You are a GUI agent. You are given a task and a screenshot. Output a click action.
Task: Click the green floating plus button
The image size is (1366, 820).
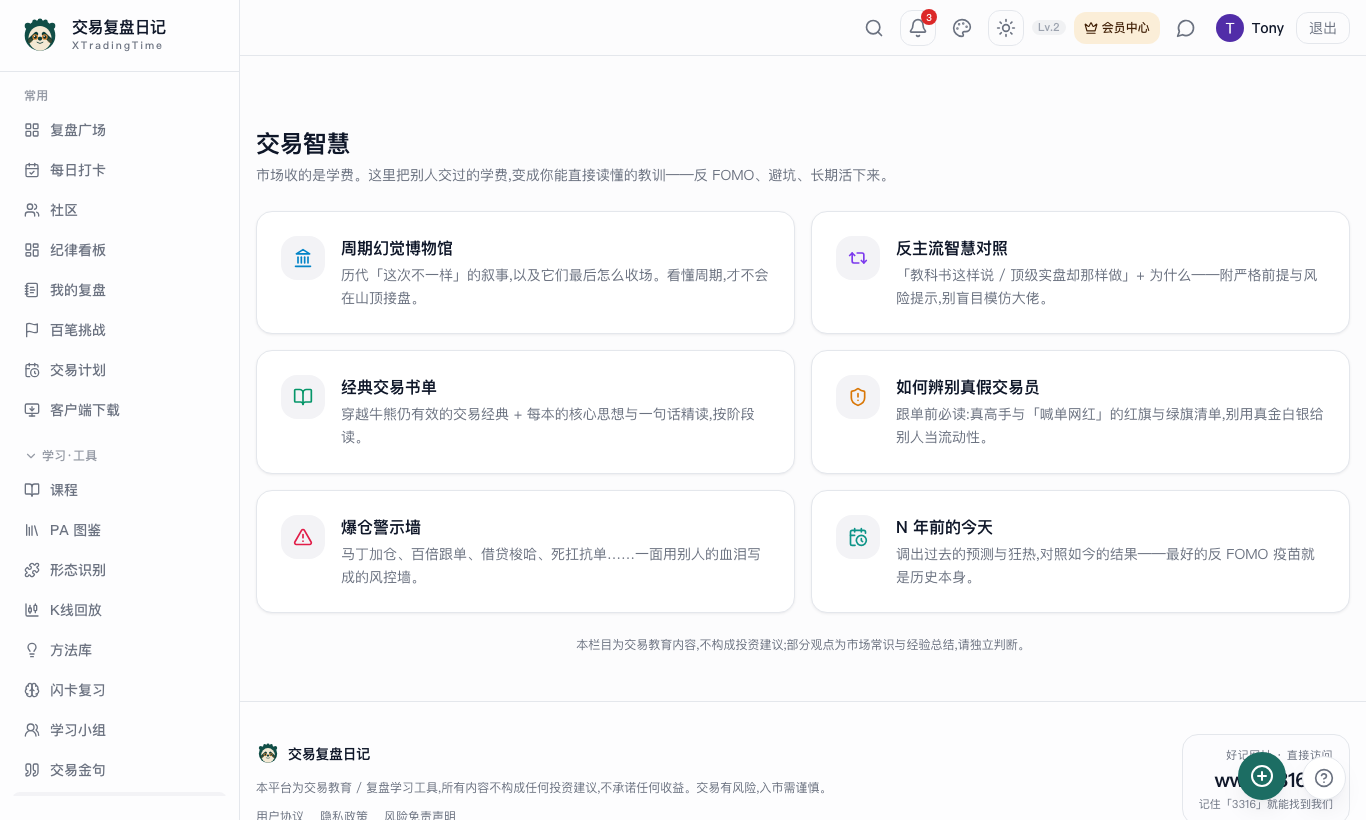coord(1262,776)
